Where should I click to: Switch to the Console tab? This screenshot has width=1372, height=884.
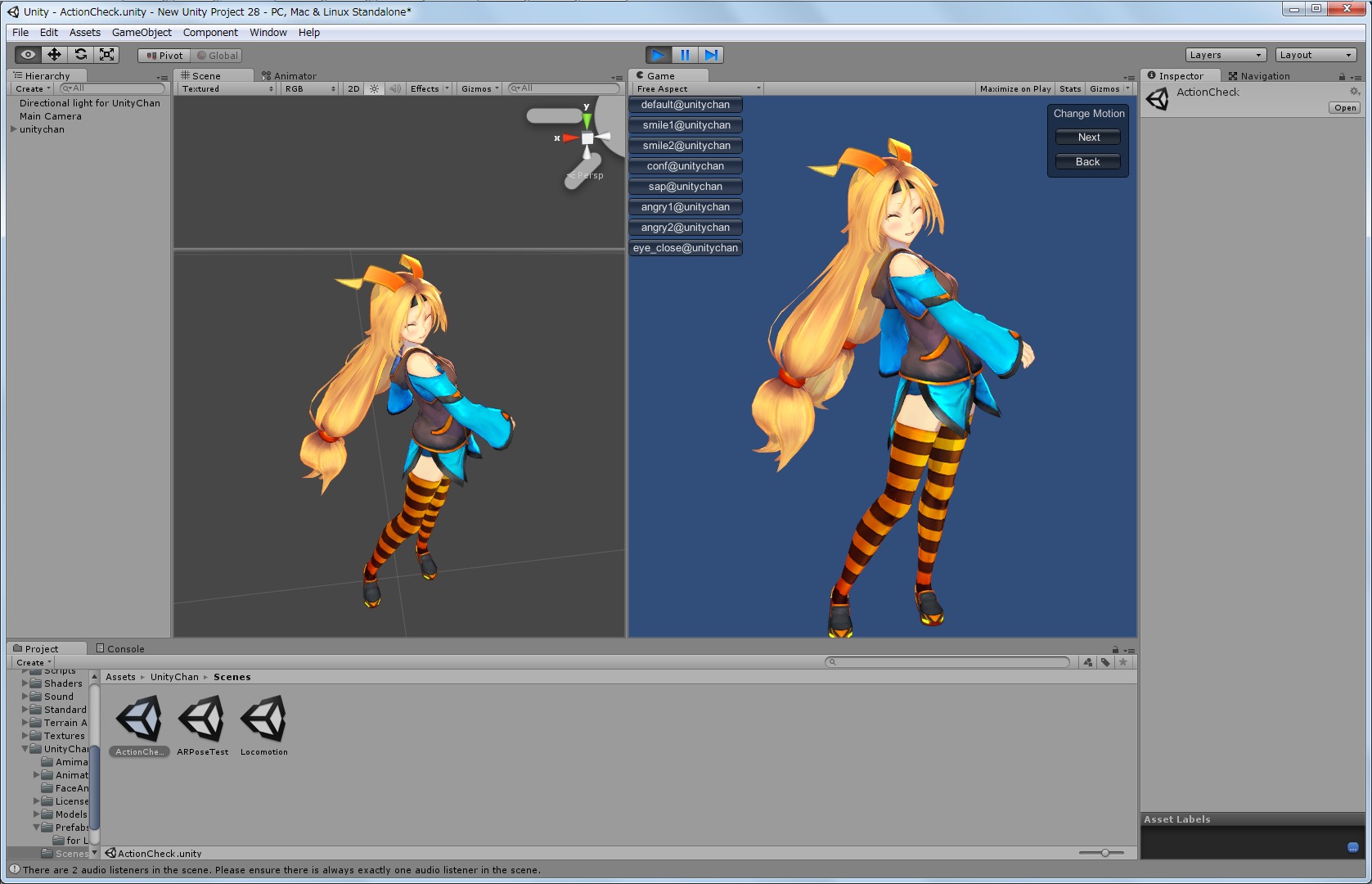point(120,648)
